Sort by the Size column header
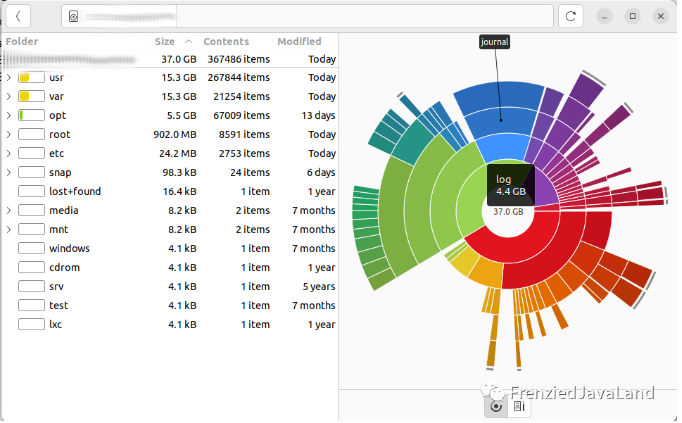This screenshot has height=423, width=682. tap(174, 42)
